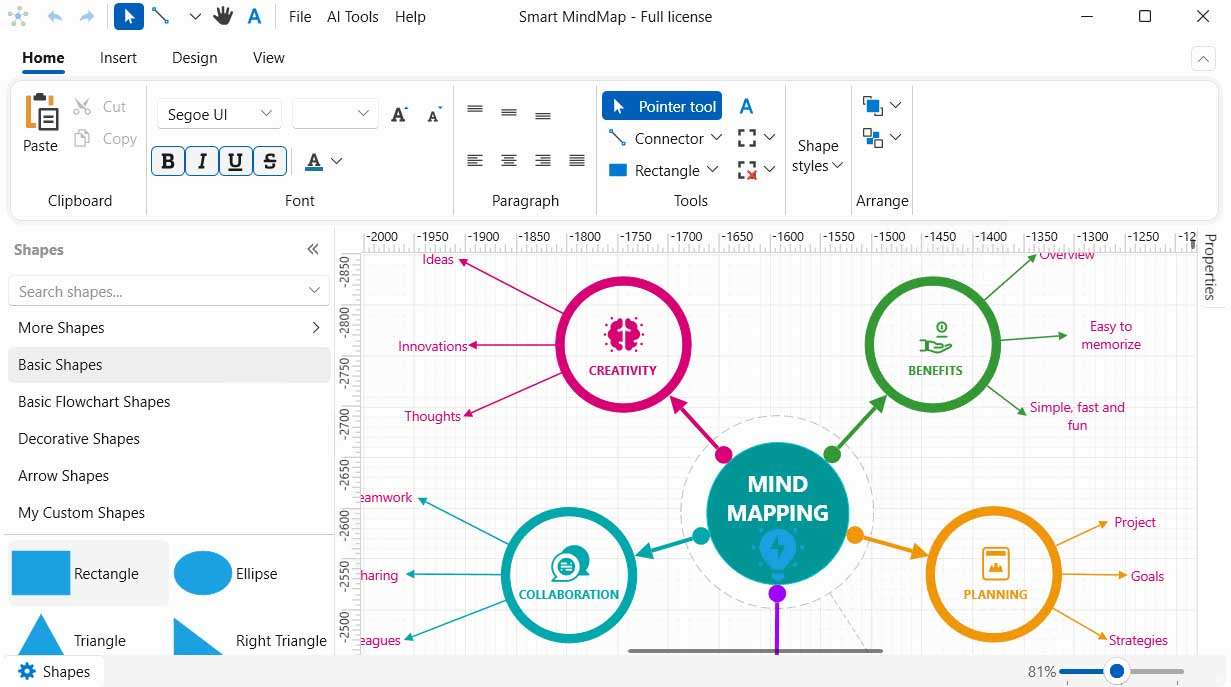Click the center align paragraph icon
The image size is (1231, 687).
coord(509,160)
